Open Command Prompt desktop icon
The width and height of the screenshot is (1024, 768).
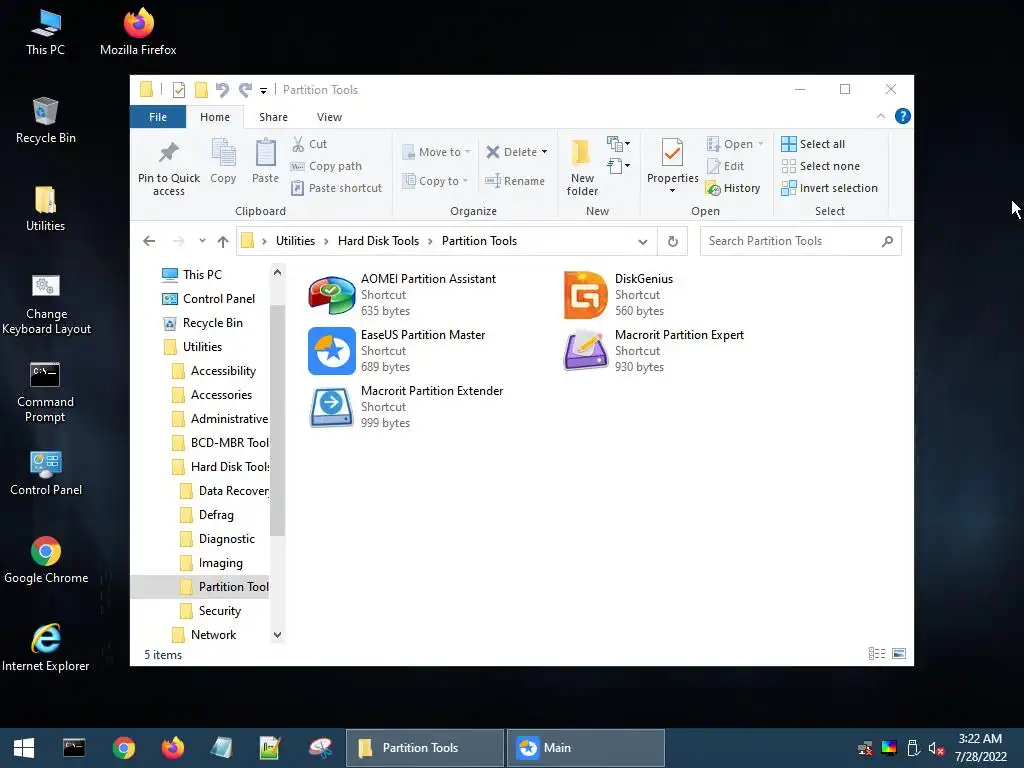coord(45,392)
